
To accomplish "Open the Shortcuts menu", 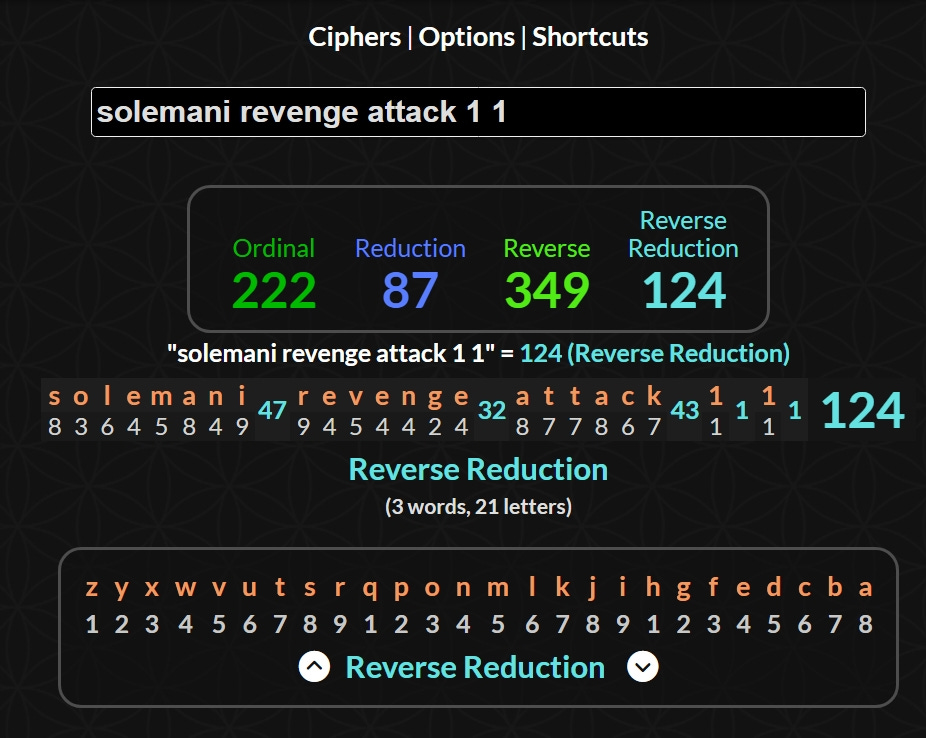I will [590, 37].
